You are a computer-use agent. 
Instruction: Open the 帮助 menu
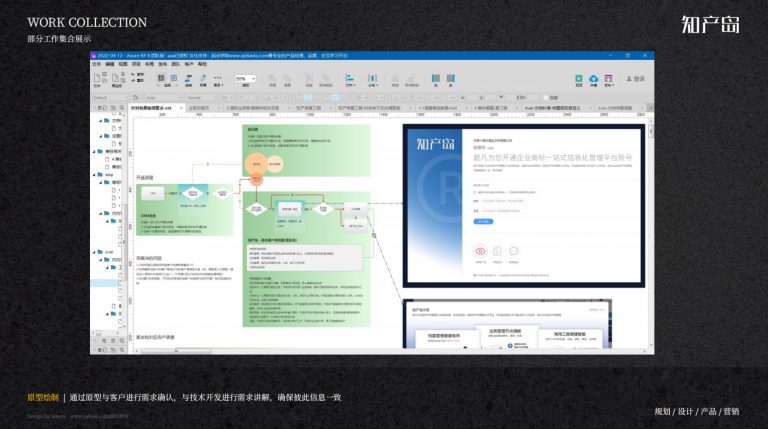click(x=202, y=64)
